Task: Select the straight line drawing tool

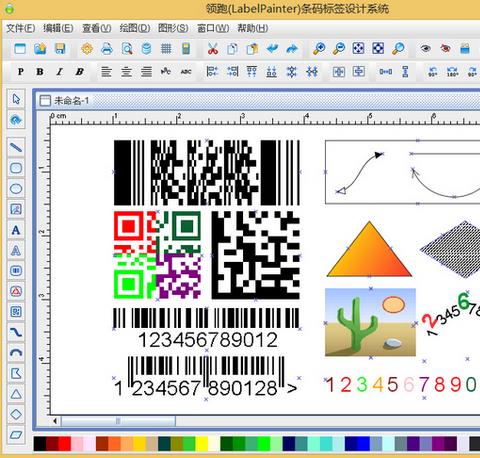Action: point(16,147)
